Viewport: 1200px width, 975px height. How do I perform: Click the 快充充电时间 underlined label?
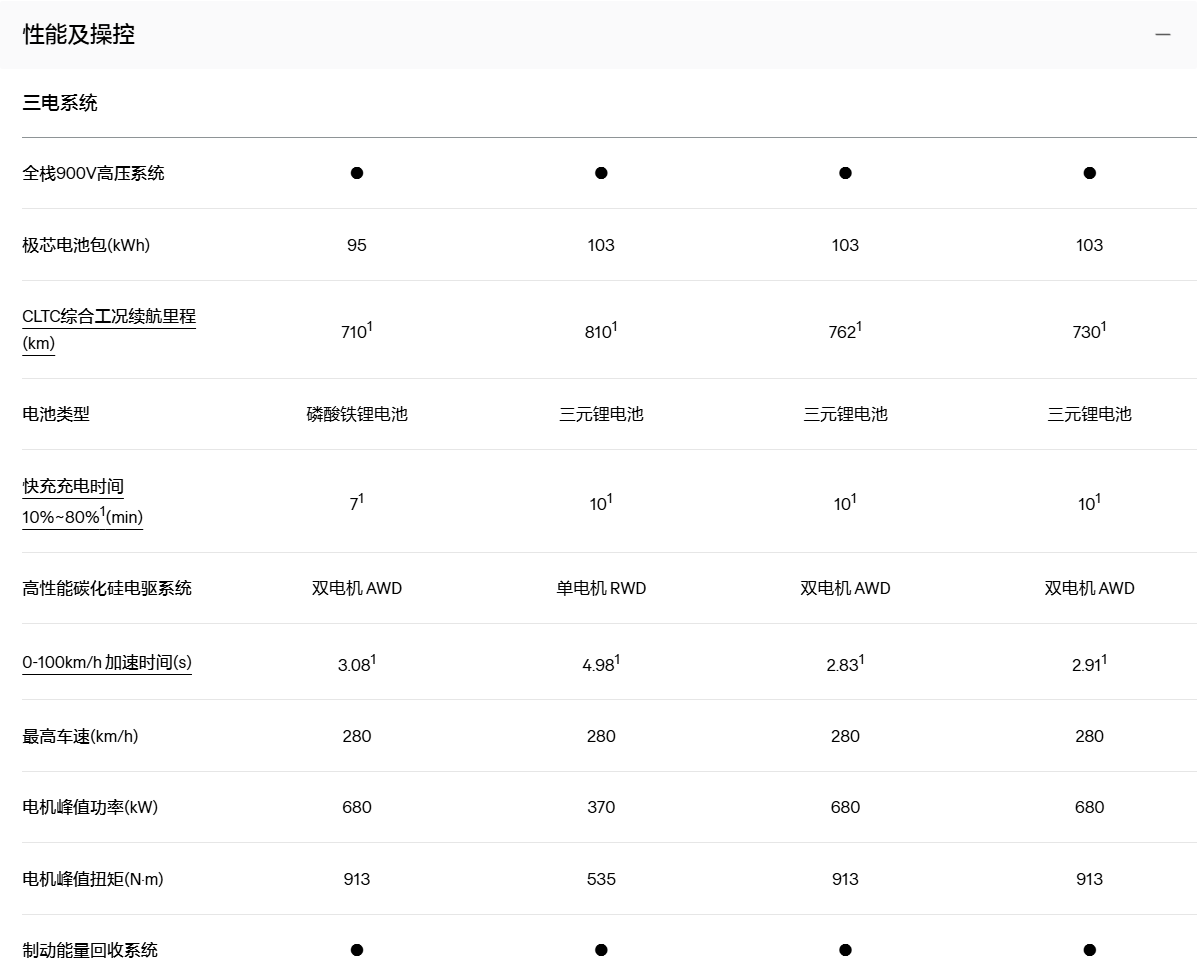73,487
